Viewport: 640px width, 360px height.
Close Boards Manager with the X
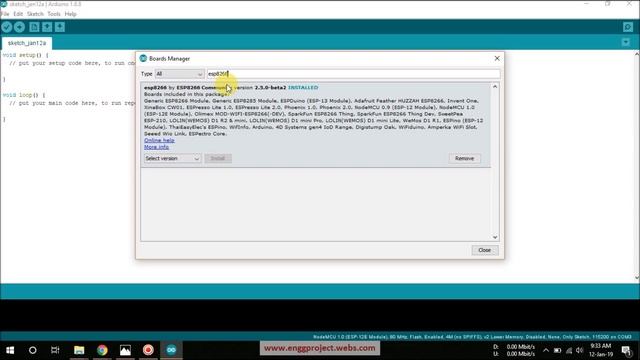(x=497, y=58)
